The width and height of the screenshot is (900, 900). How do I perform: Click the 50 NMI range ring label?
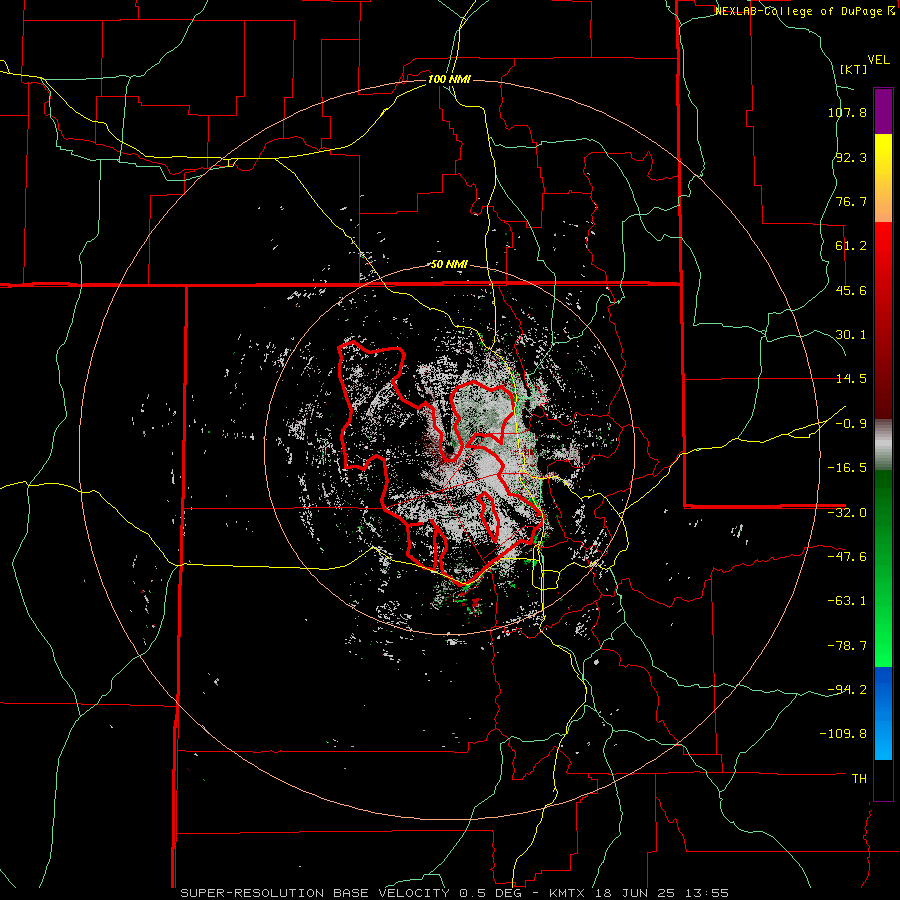tap(449, 265)
